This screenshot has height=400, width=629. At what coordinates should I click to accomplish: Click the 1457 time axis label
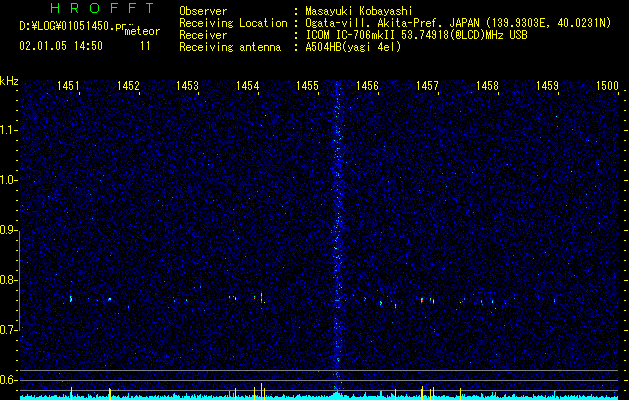point(427,85)
